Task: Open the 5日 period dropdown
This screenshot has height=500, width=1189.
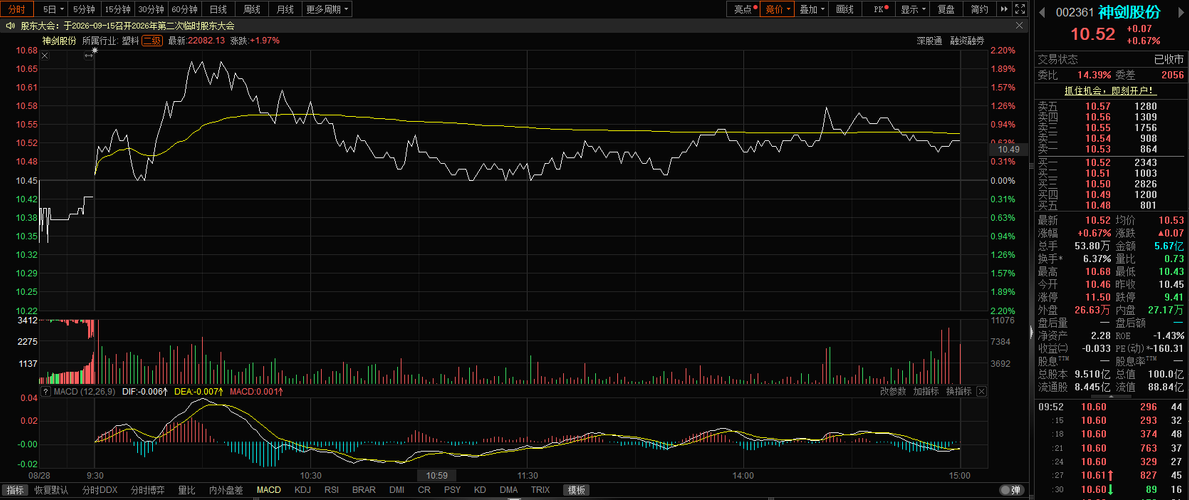Action: (52, 9)
